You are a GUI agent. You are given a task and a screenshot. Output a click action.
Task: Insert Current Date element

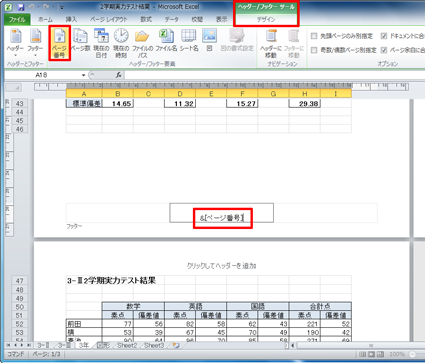click(x=101, y=43)
